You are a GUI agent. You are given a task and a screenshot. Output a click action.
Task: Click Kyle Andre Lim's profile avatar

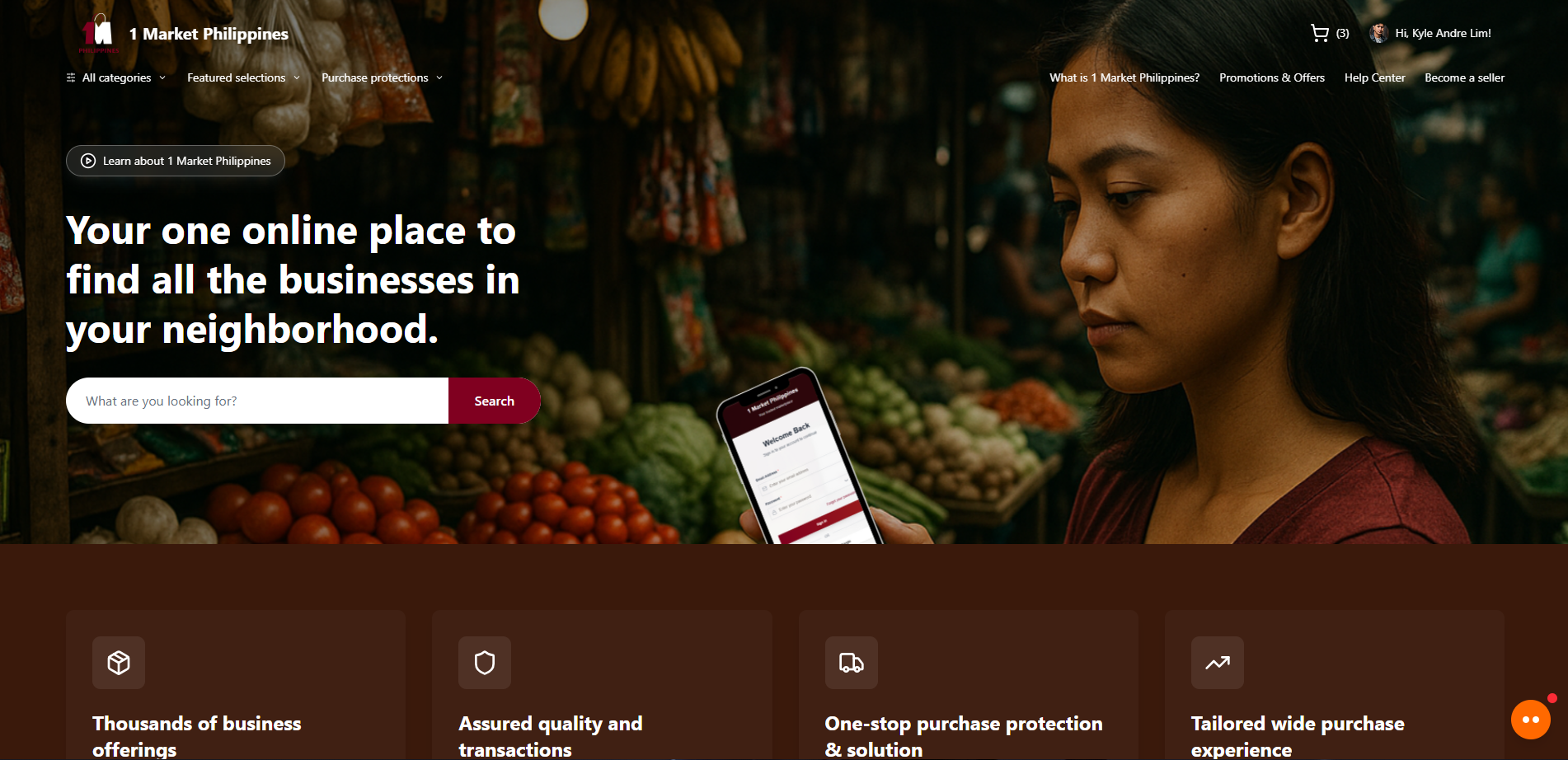[x=1378, y=33]
